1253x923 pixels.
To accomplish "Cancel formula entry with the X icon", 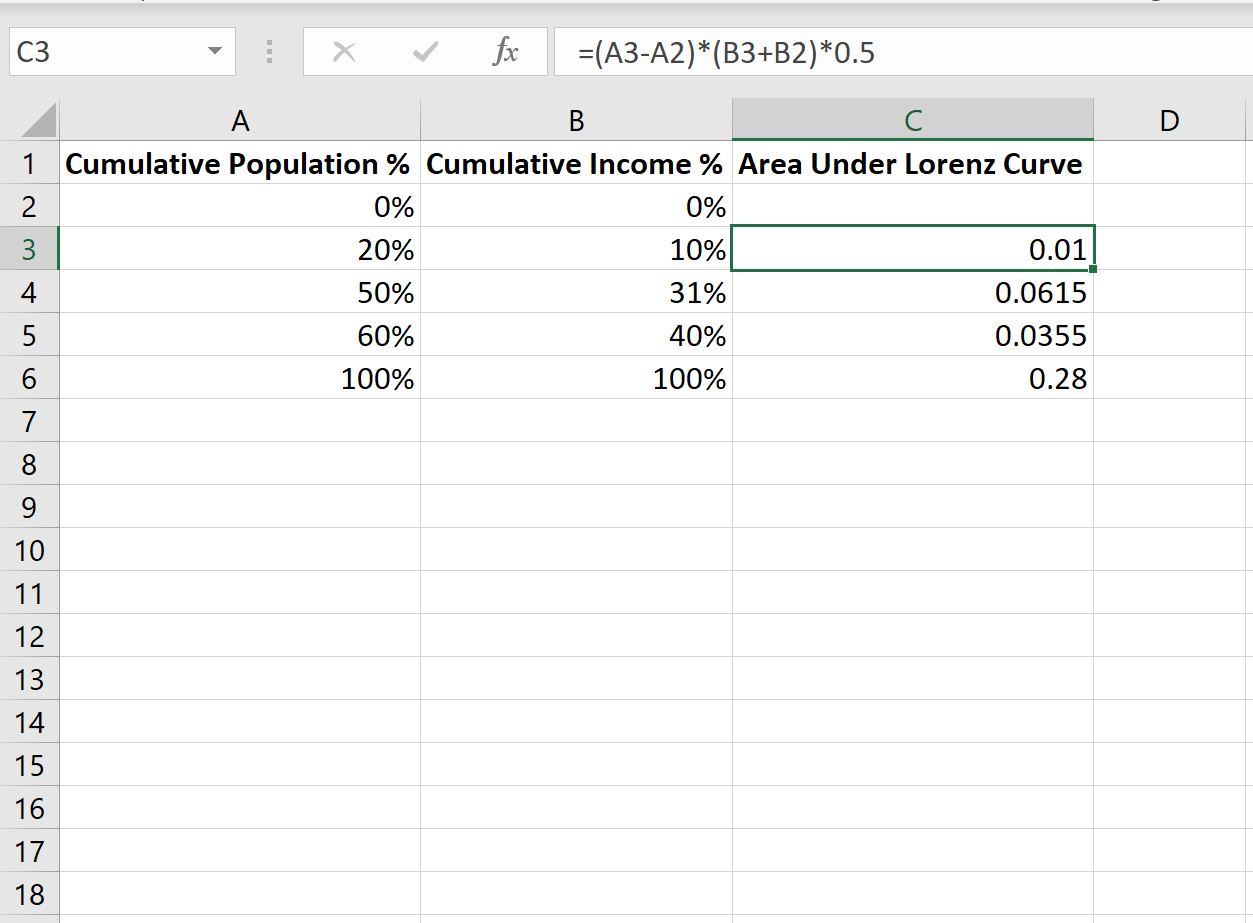I will (x=344, y=52).
